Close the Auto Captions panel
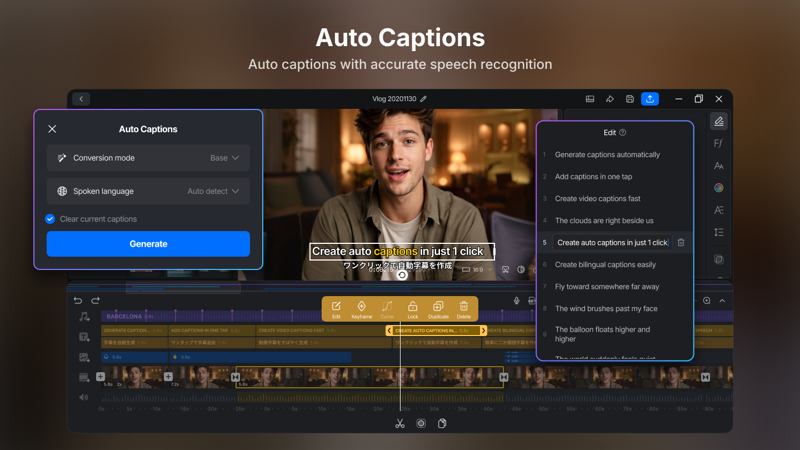This screenshot has height=450, width=800. tap(52, 129)
